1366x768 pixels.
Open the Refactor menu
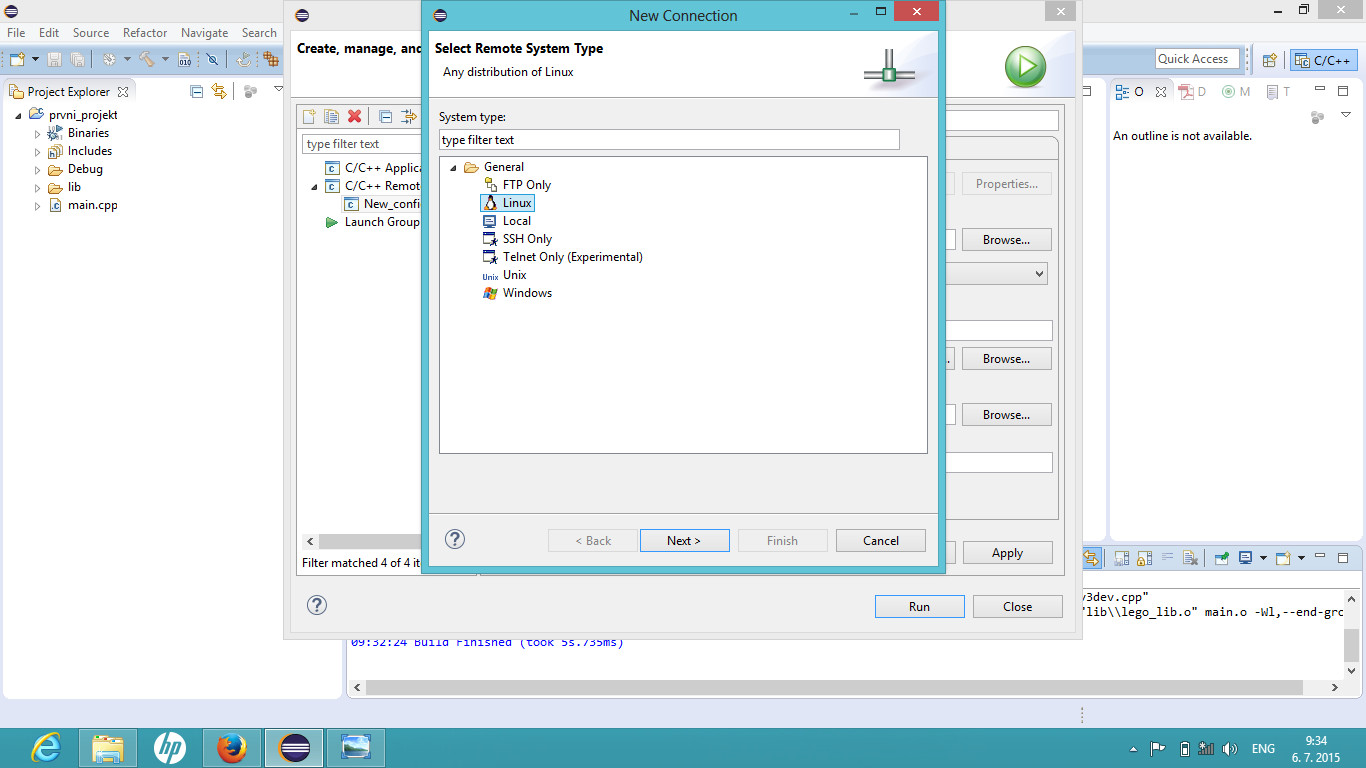coord(145,33)
